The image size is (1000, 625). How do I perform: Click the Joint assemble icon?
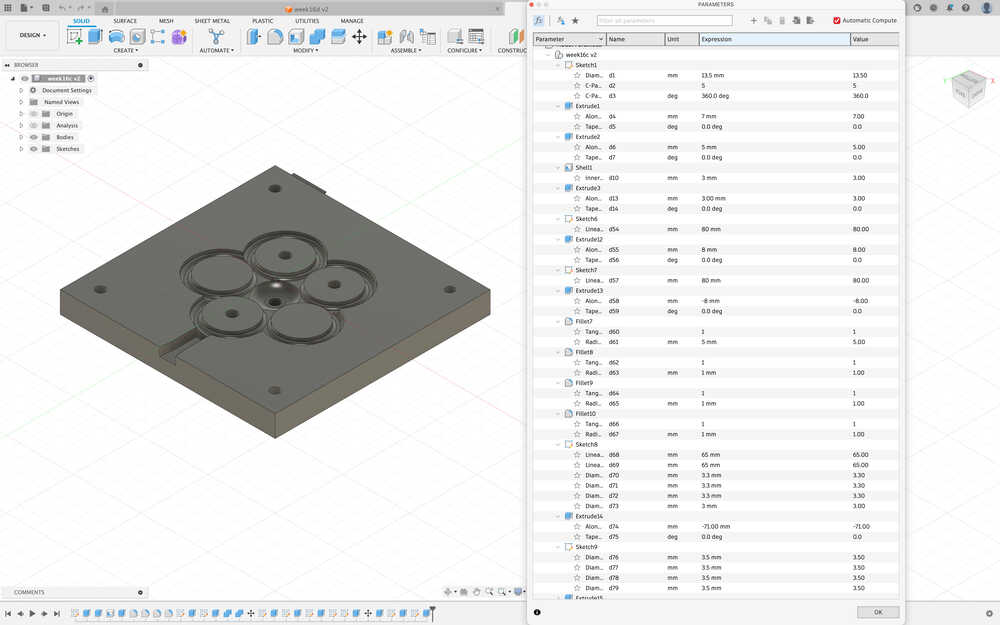pyautogui.click(x=406, y=36)
